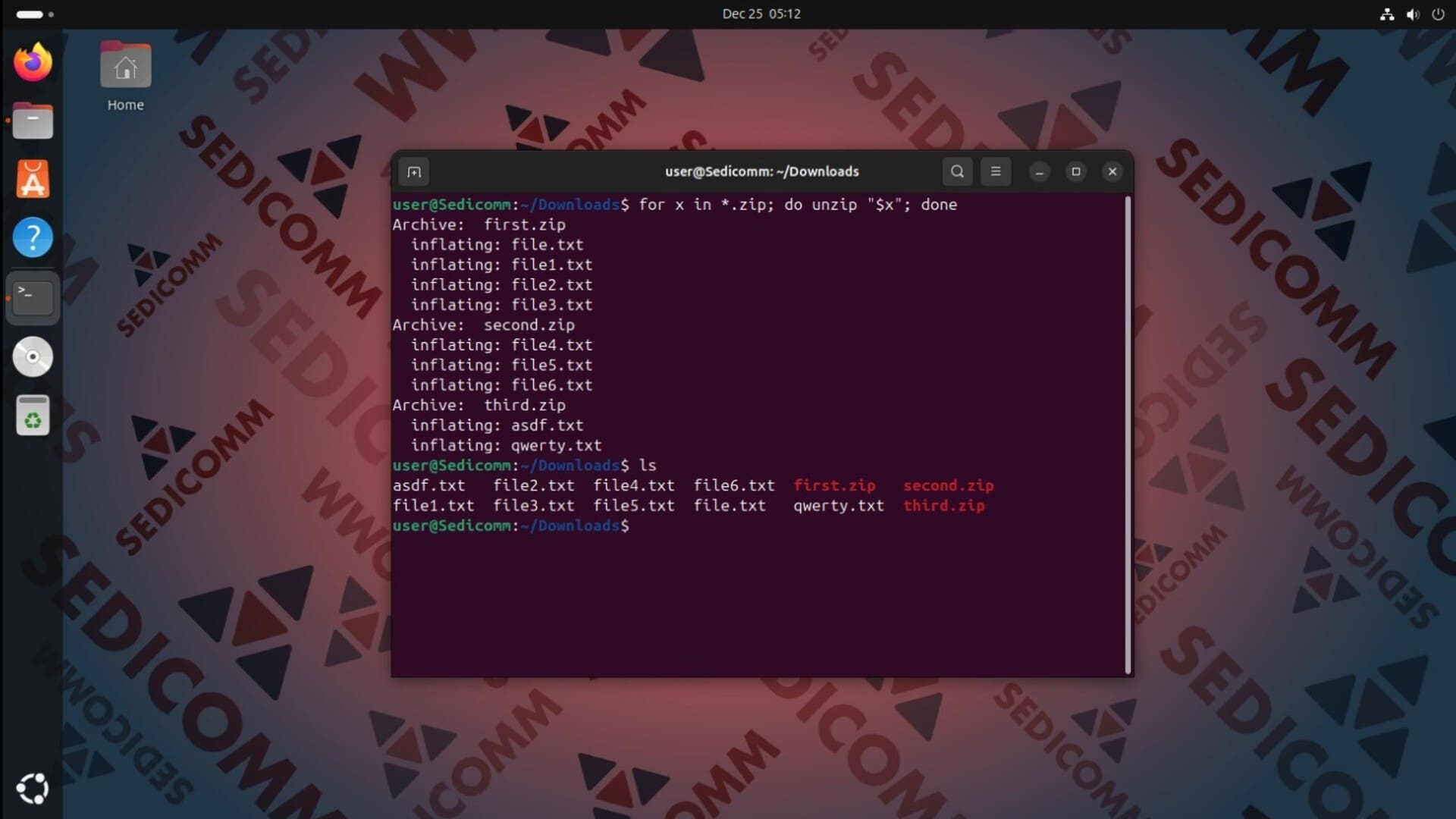Open new tab in terminal

tap(414, 172)
